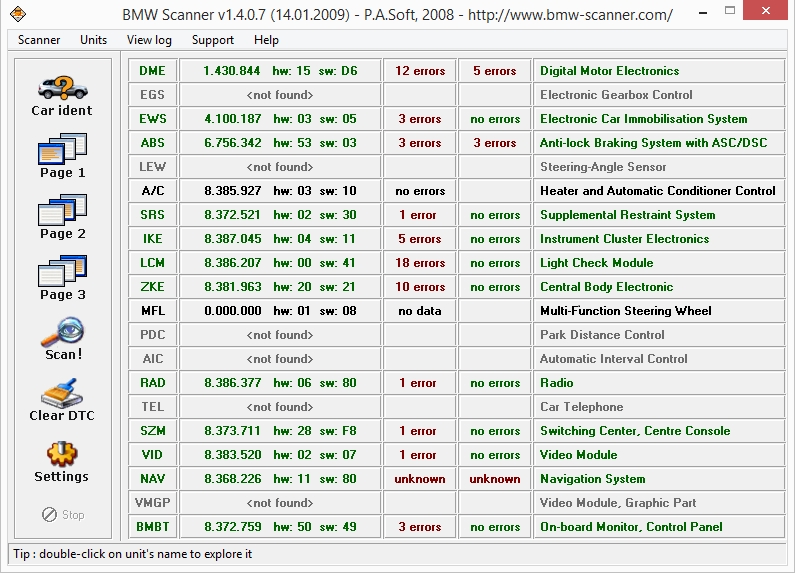
Task: Select the BMBT unit name
Action: tap(153, 526)
